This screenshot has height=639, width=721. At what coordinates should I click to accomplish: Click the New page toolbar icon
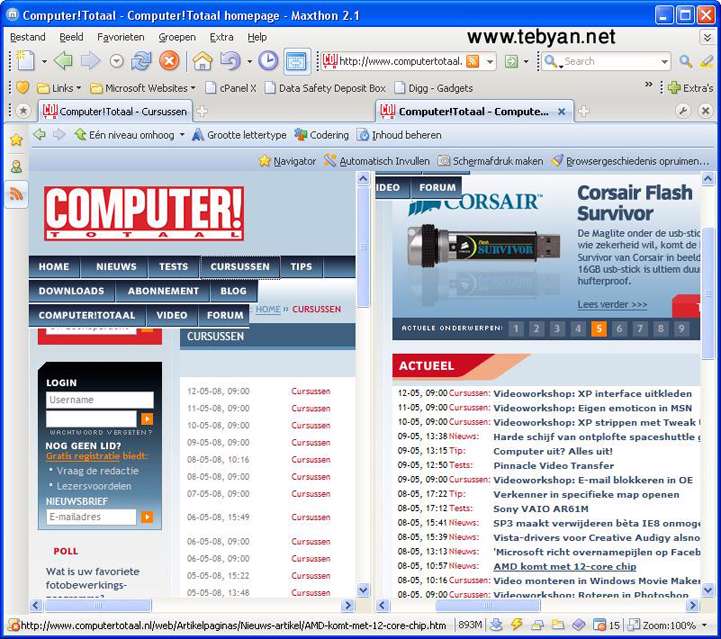click(x=25, y=60)
